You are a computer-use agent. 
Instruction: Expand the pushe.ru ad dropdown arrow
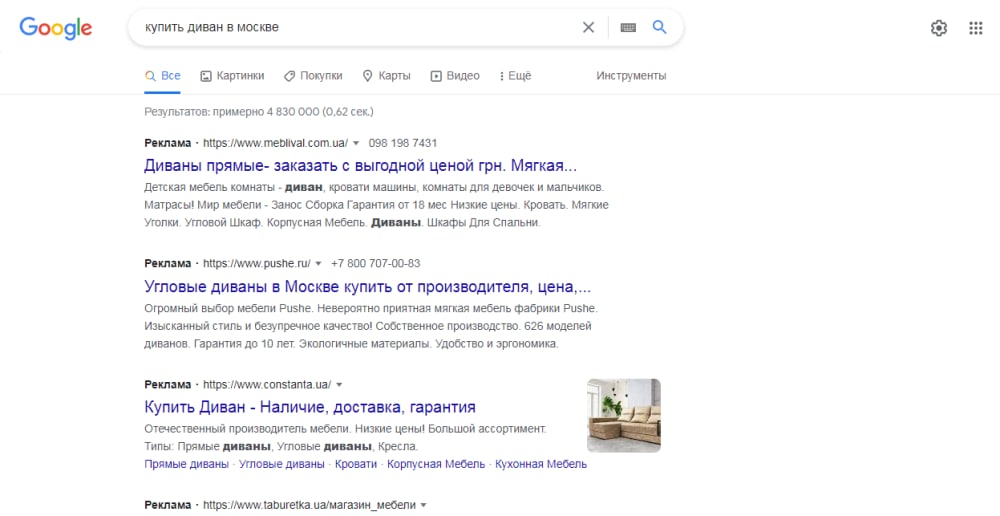click(x=318, y=263)
